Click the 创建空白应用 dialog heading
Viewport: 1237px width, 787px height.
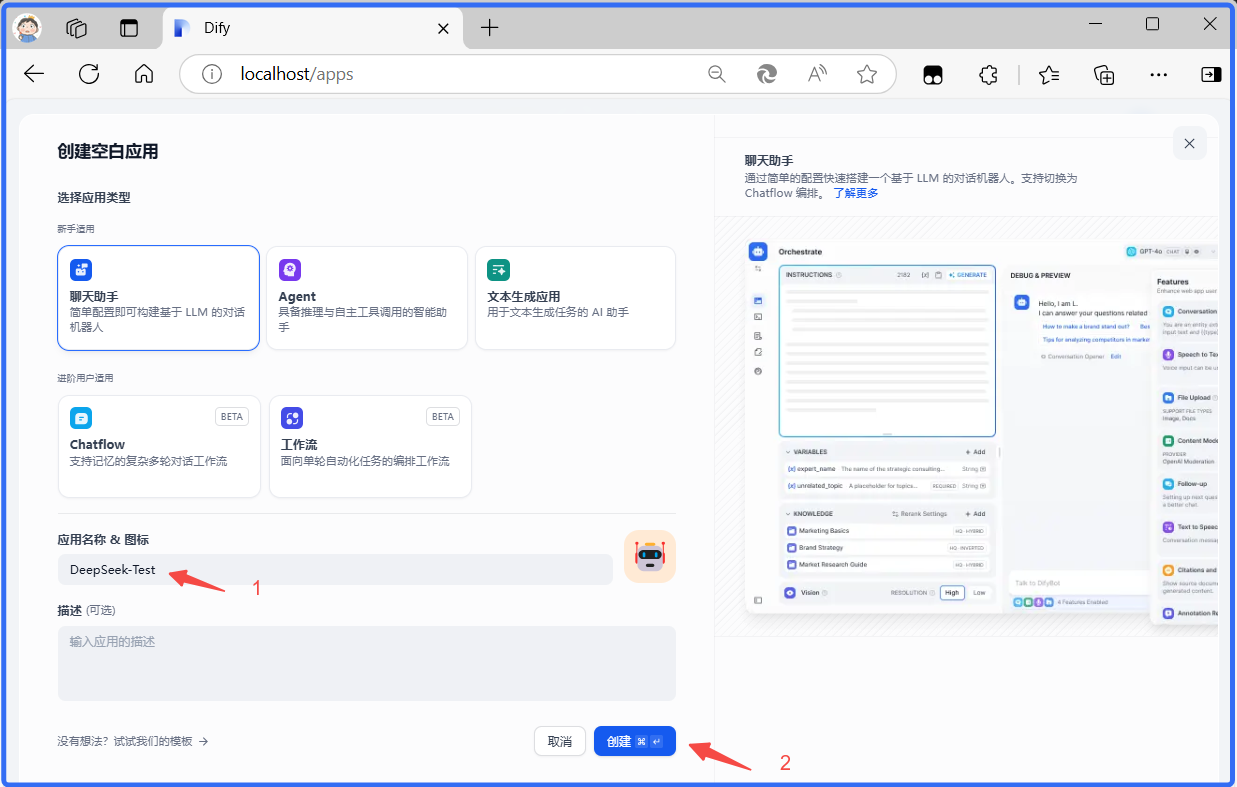click(x=108, y=152)
